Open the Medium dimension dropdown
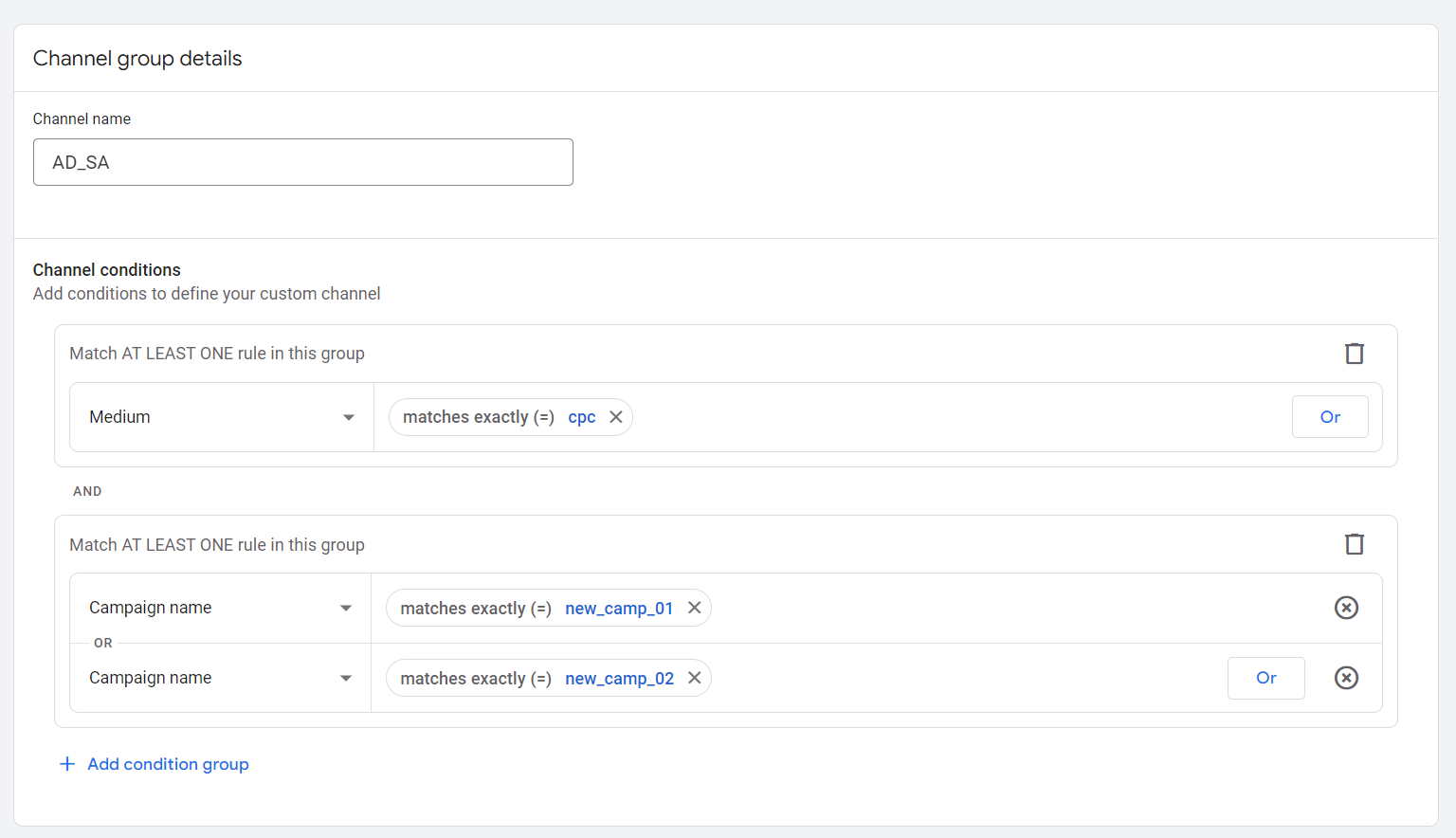Viewport: 1456px width, 838px height. point(222,417)
